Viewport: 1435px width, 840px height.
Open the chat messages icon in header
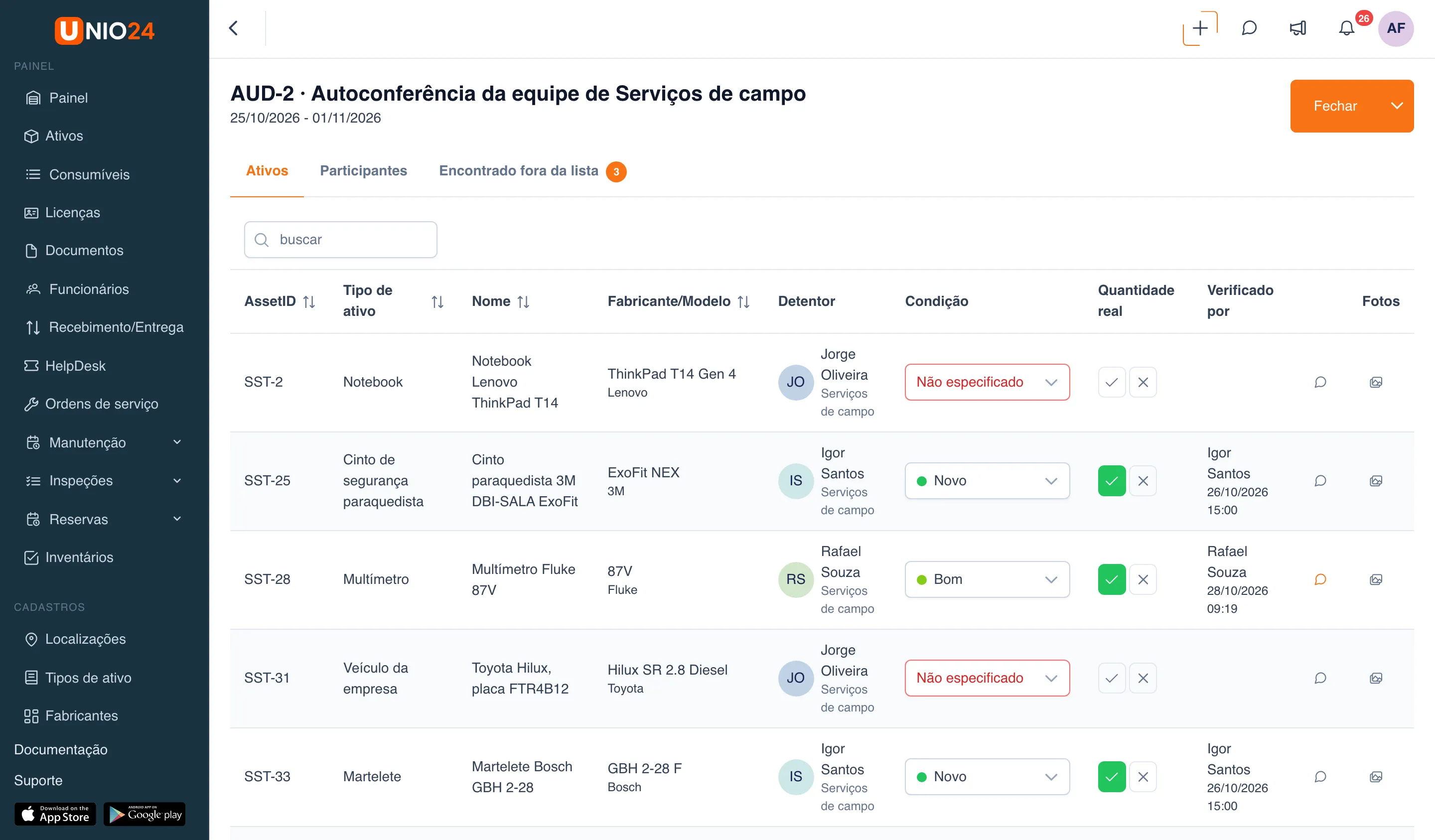pos(1249,28)
